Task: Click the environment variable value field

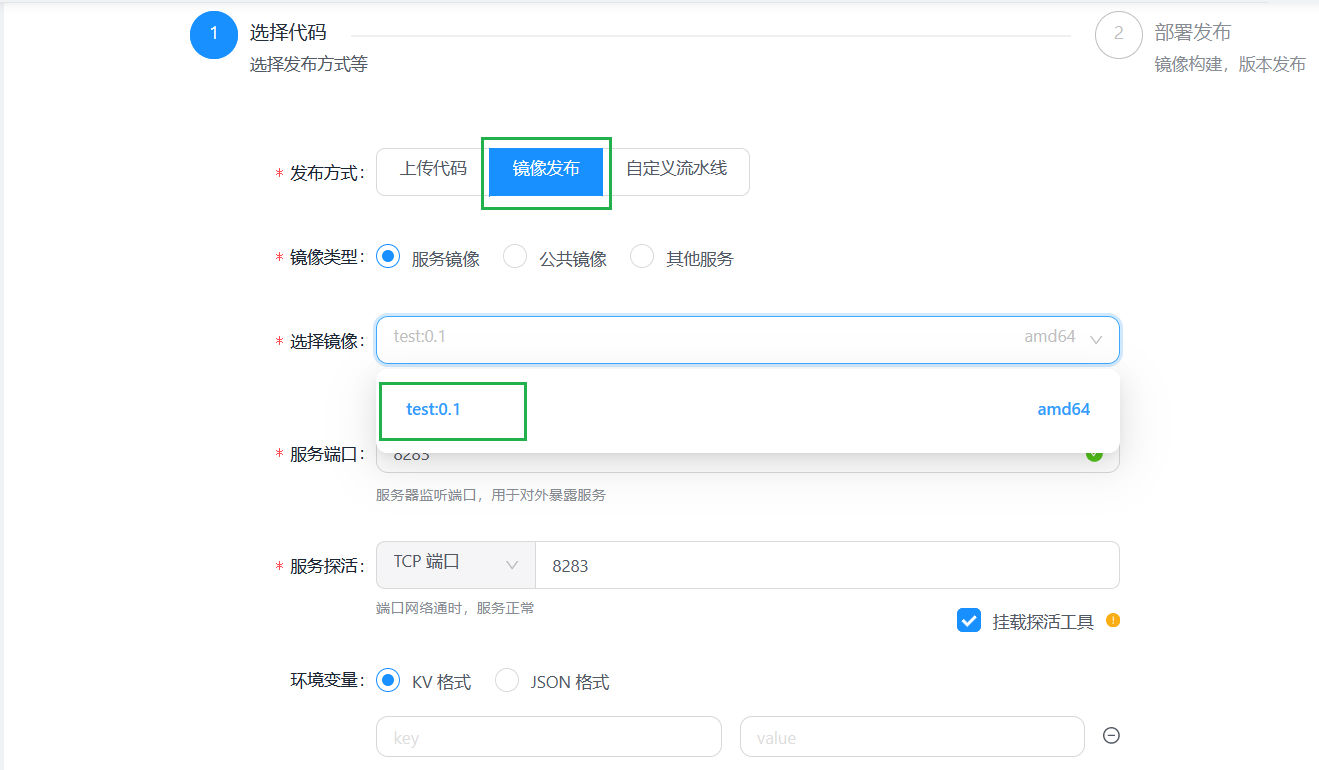Action: [911, 737]
